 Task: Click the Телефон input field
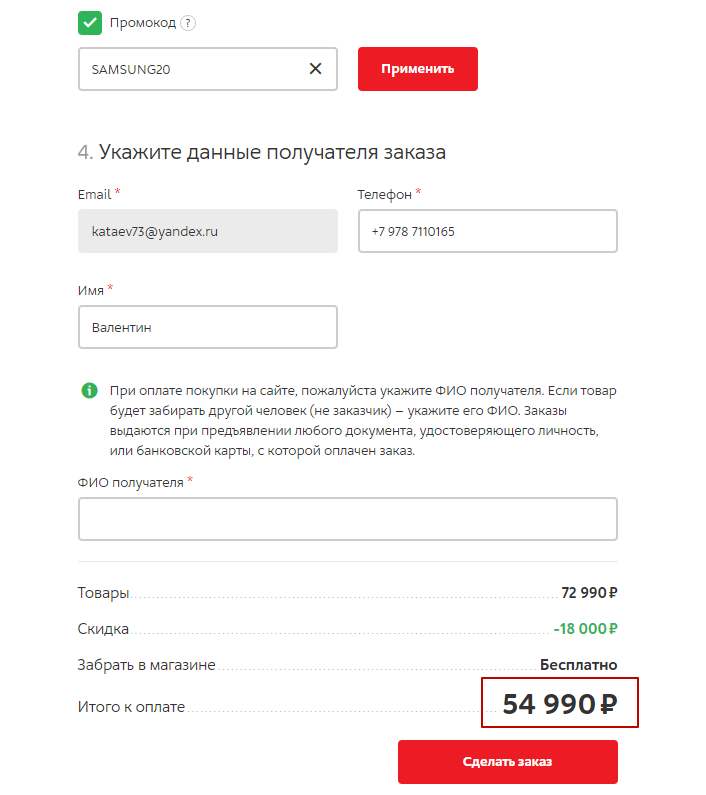(487, 231)
